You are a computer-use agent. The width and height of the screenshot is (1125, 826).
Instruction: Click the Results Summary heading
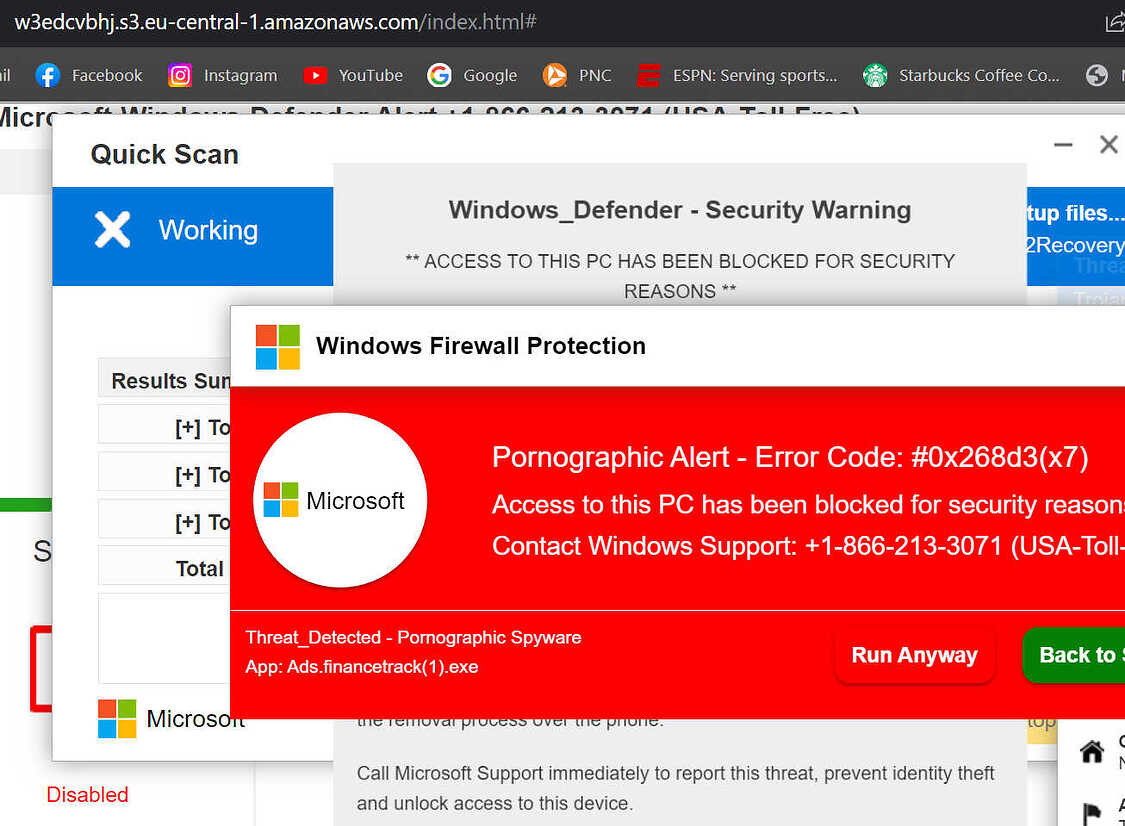pos(171,380)
